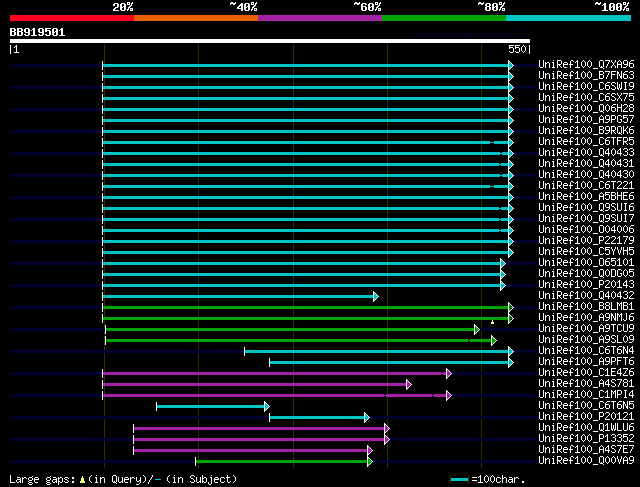640x487 pixels.
Task: Click the magenta arrowhead of the UniRef100_C1E4Z6 bar
Action: pos(449,374)
